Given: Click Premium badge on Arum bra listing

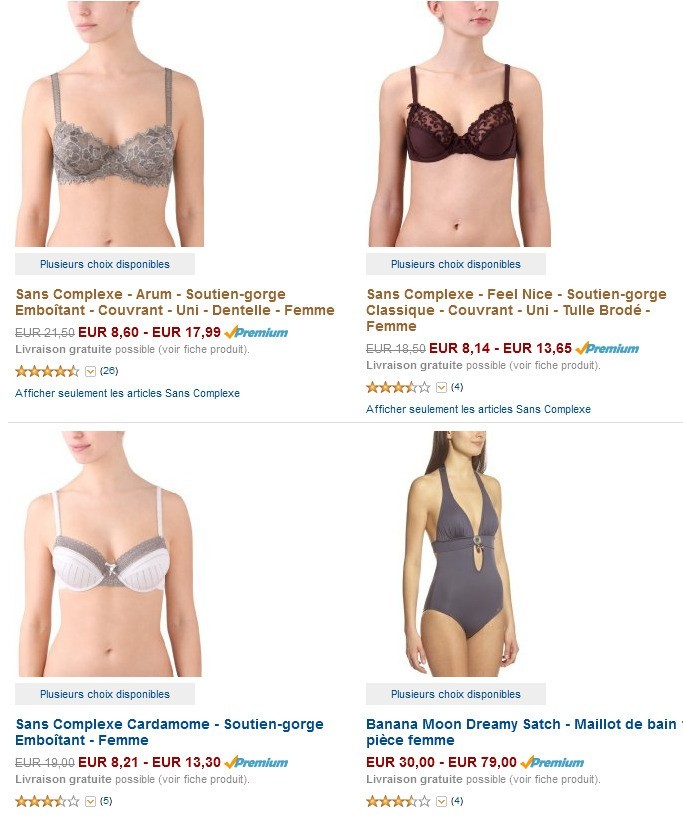Looking at the screenshot, I should (256, 332).
